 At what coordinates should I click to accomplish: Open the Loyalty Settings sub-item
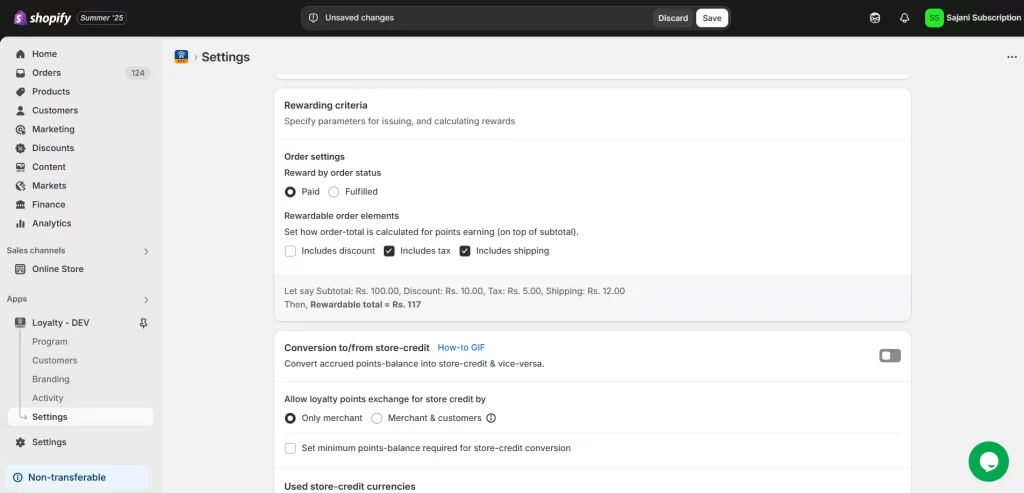[80, 417]
